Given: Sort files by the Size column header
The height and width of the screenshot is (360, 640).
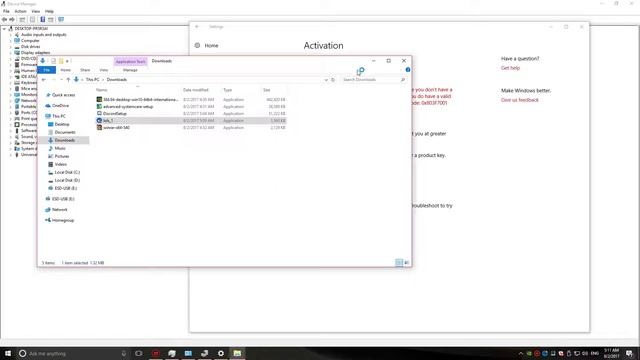Looking at the screenshot, I should (267, 90).
